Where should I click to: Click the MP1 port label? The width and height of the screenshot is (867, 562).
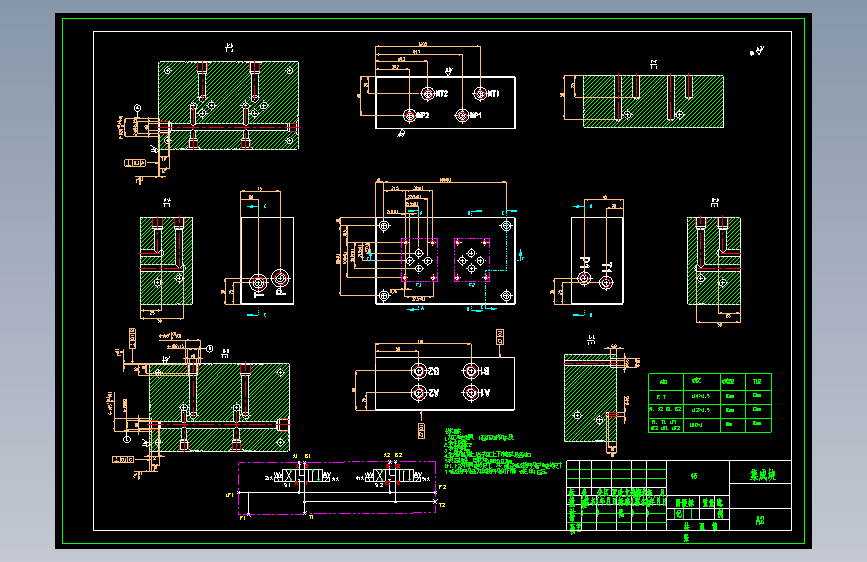tap(475, 116)
